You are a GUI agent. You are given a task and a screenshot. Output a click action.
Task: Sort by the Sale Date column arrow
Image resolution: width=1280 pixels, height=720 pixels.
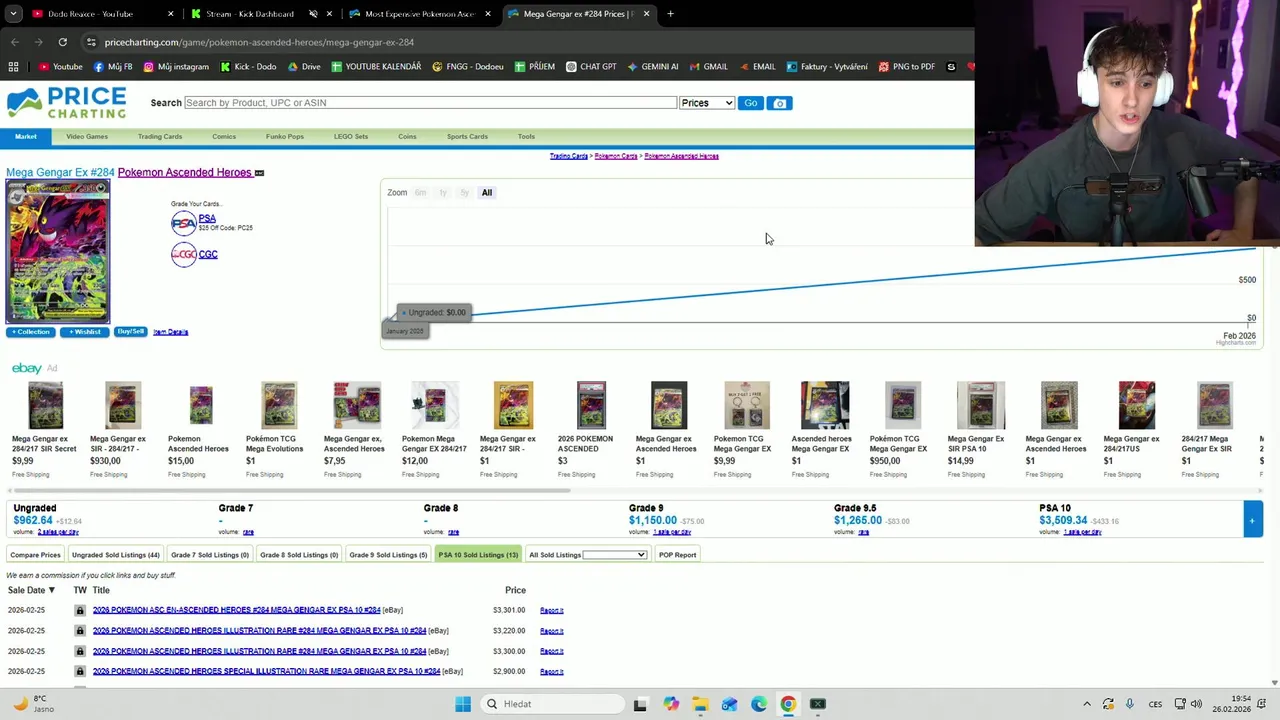point(52,590)
